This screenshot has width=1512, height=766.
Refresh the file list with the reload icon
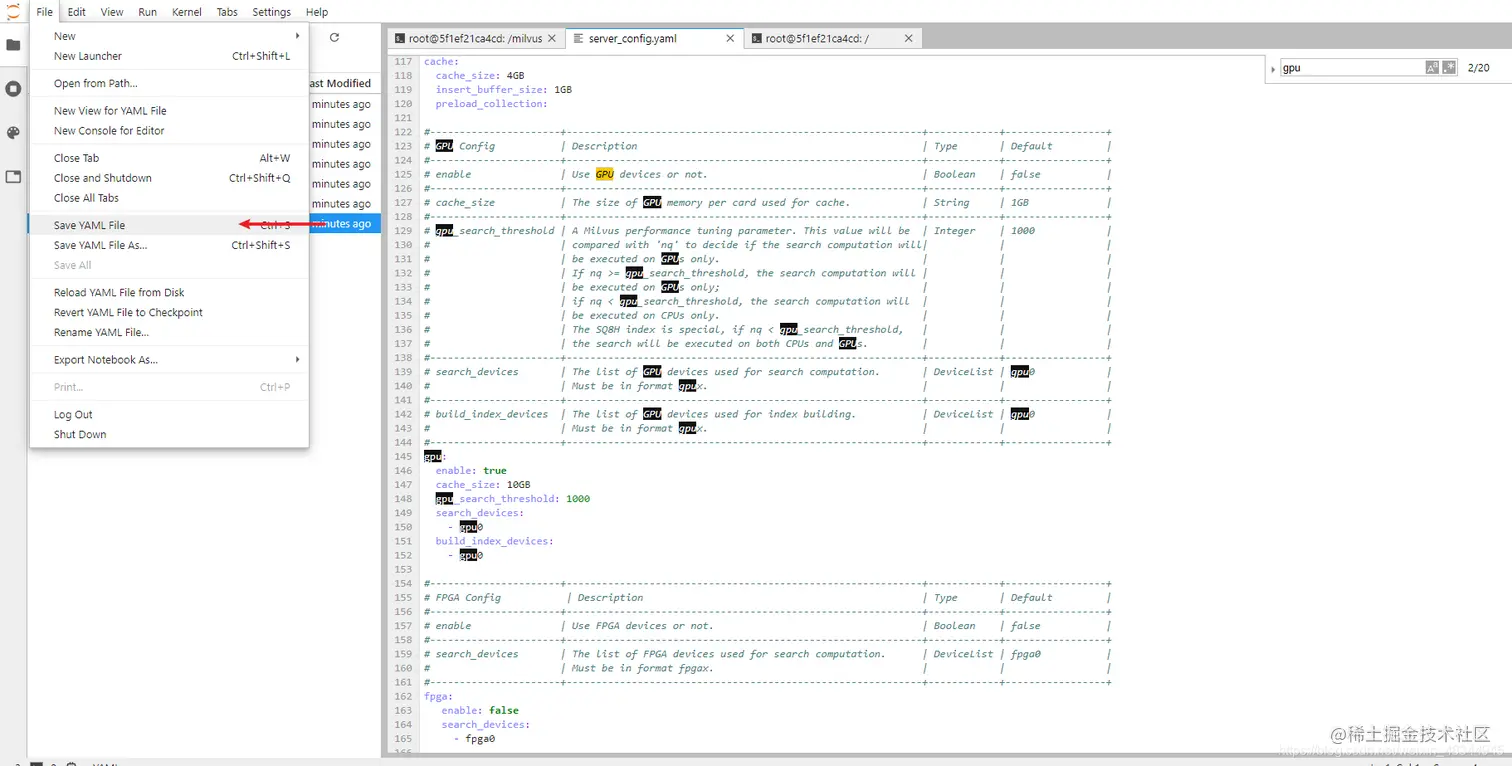(334, 37)
